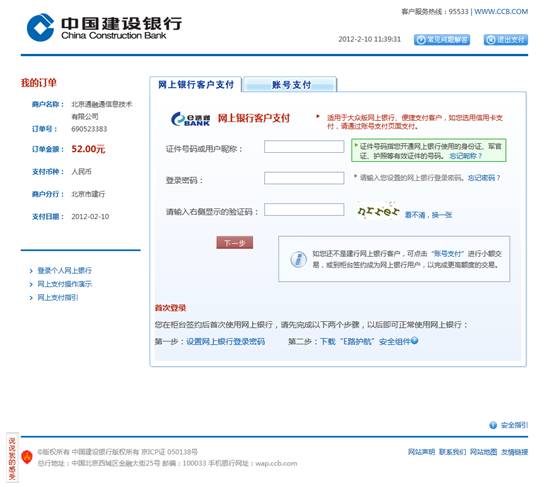Image resolution: width=554 pixels, height=487 pixels.
Task: Click the payment date 2012-02-10
Action: tap(90, 217)
